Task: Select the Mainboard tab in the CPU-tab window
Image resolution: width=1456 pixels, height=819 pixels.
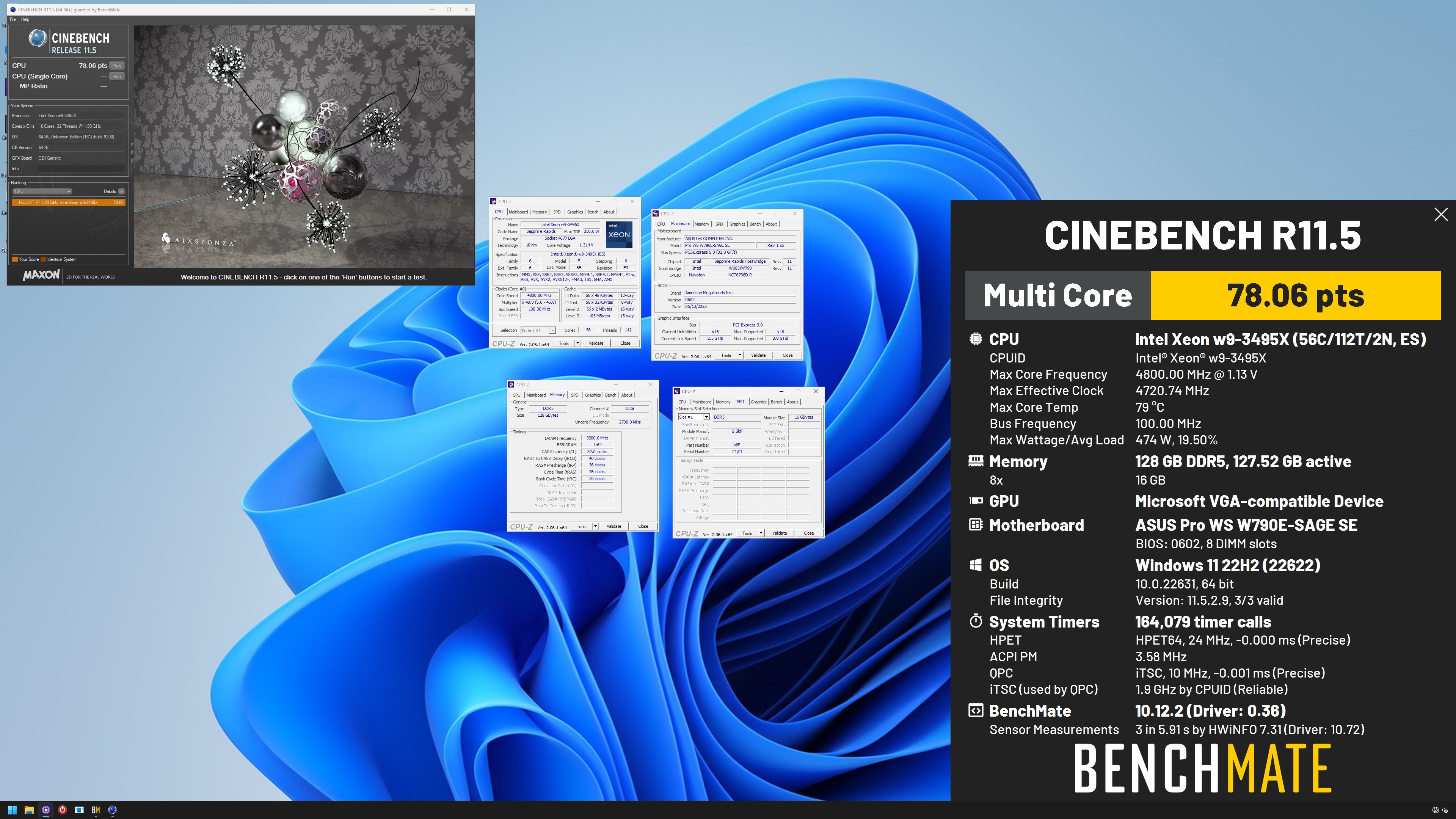Action: pyautogui.click(x=518, y=212)
